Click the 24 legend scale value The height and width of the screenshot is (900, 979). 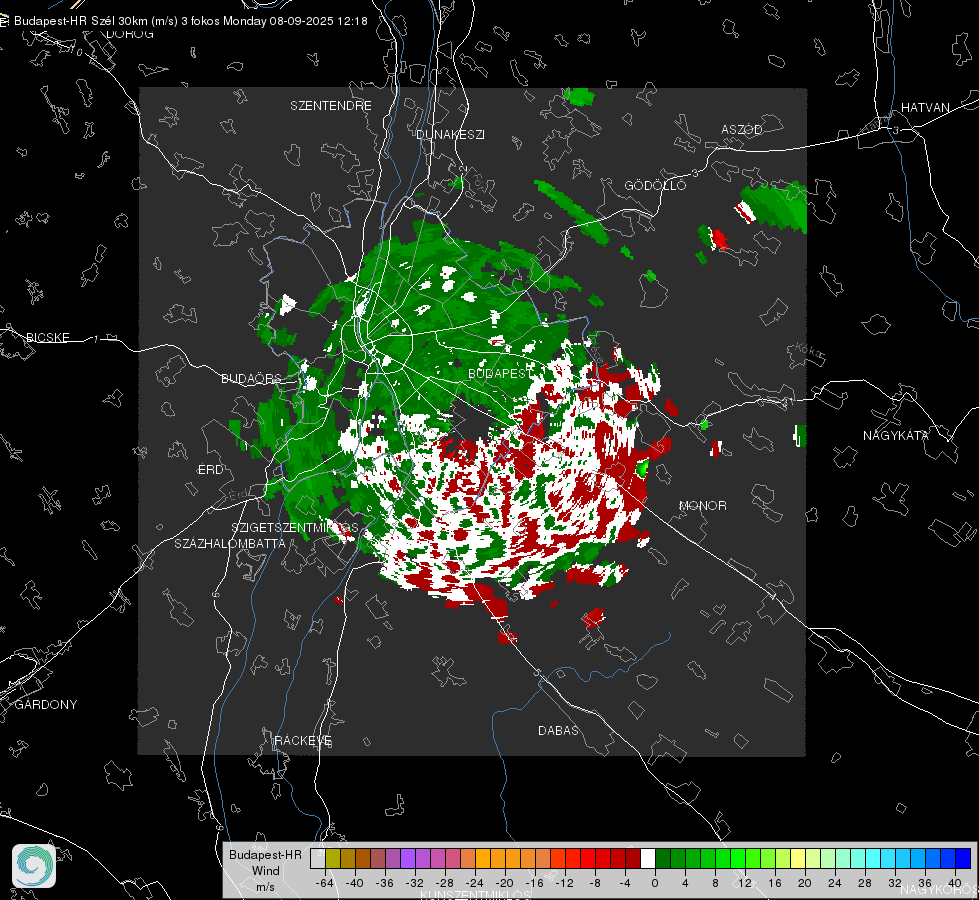(835, 883)
